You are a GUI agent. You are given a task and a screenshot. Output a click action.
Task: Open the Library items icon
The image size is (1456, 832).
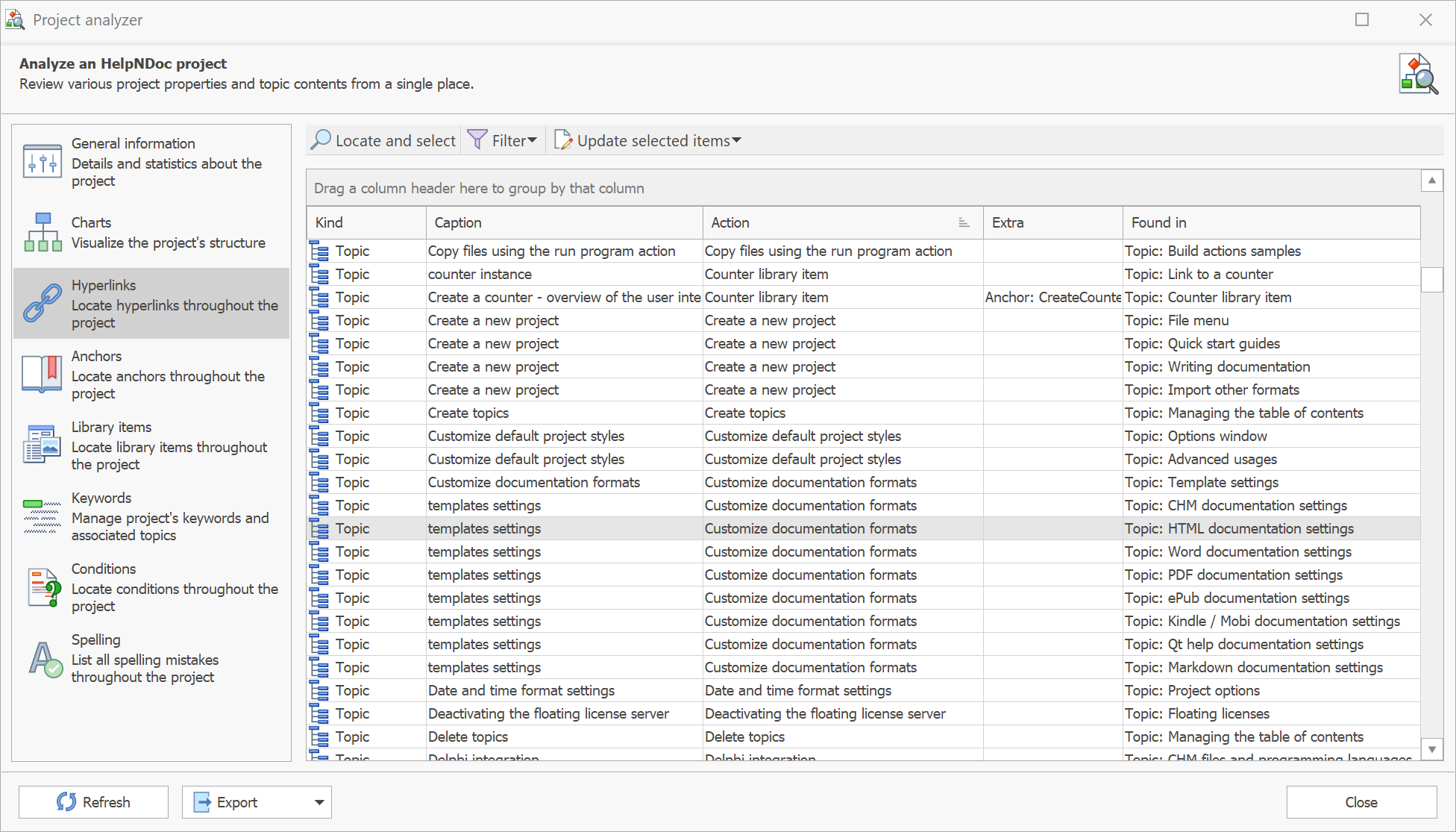point(43,445)
